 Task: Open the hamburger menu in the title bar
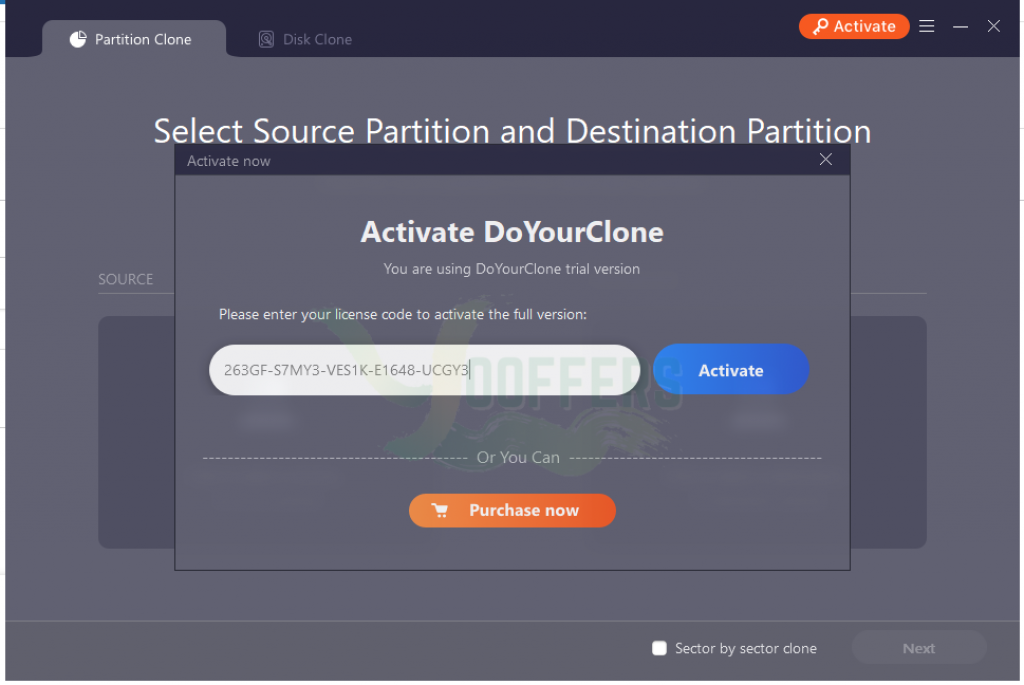click(927, 26)
